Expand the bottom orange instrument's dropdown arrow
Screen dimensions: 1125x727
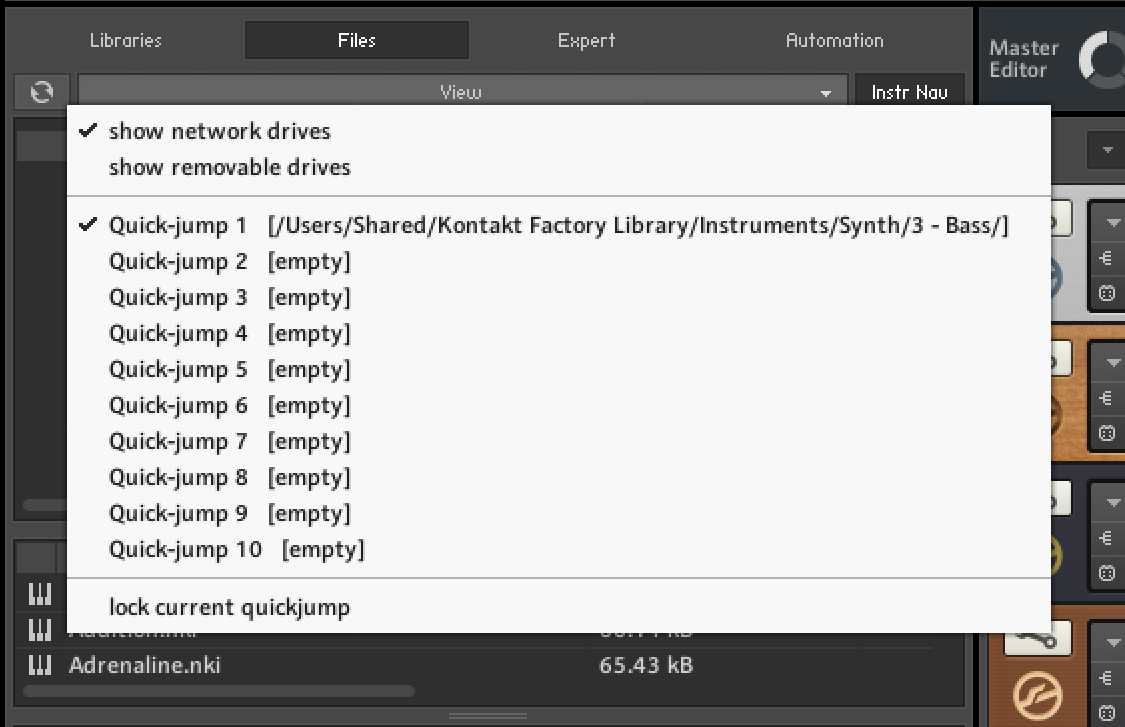pos(1108,641)
